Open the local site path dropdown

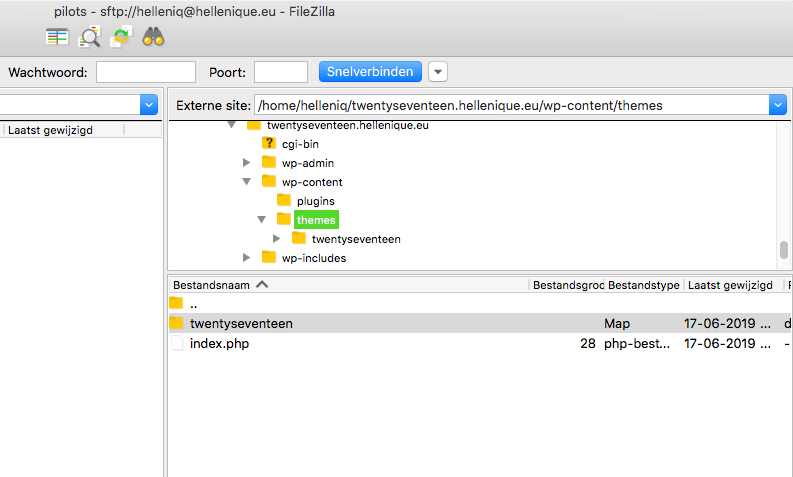[x=149, y=105]
